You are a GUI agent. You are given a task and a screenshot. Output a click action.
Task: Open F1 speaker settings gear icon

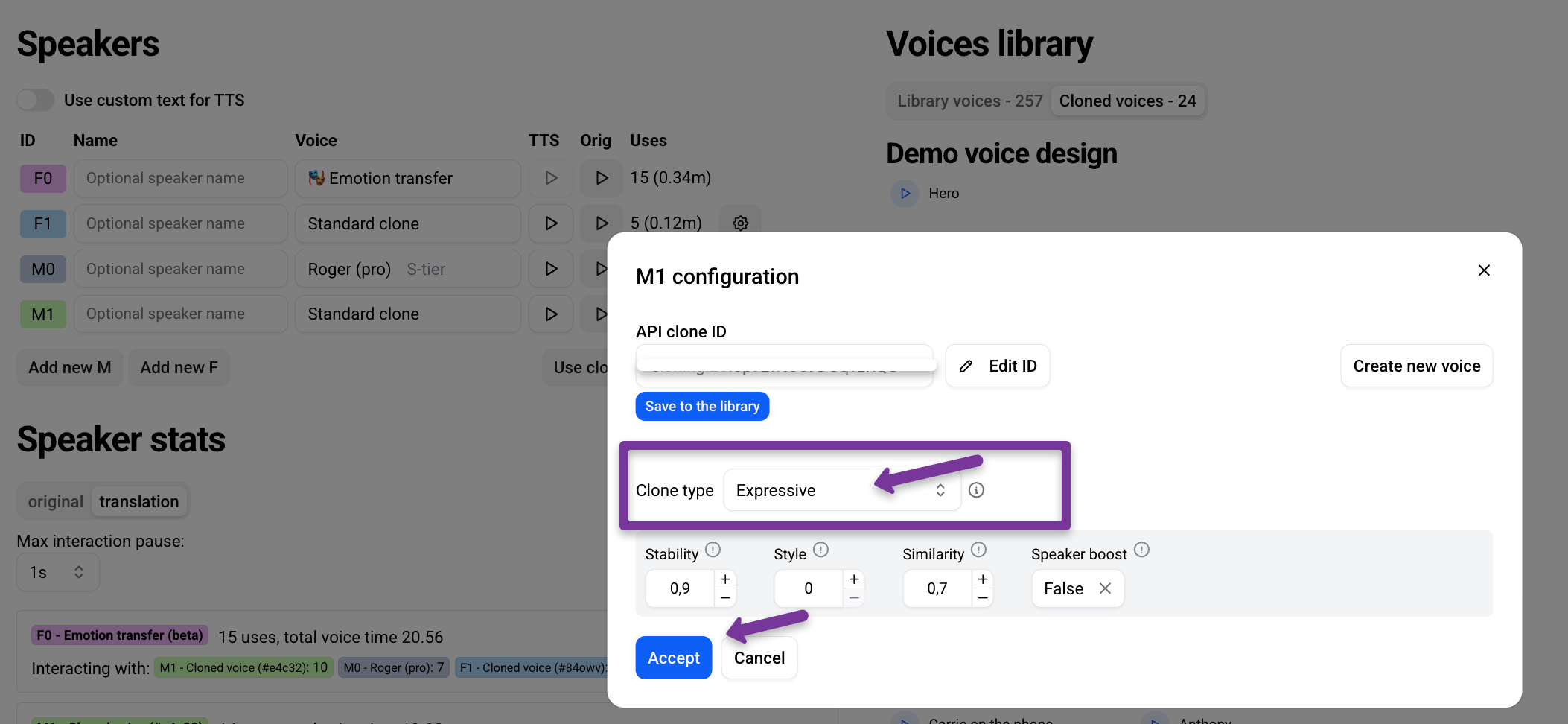[740, 223]
